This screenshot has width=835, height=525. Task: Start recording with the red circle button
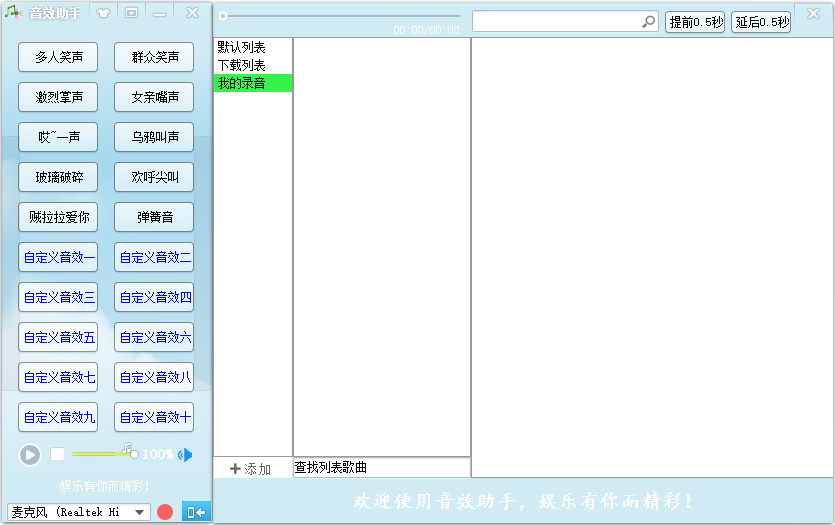click(x=165, y=512)
